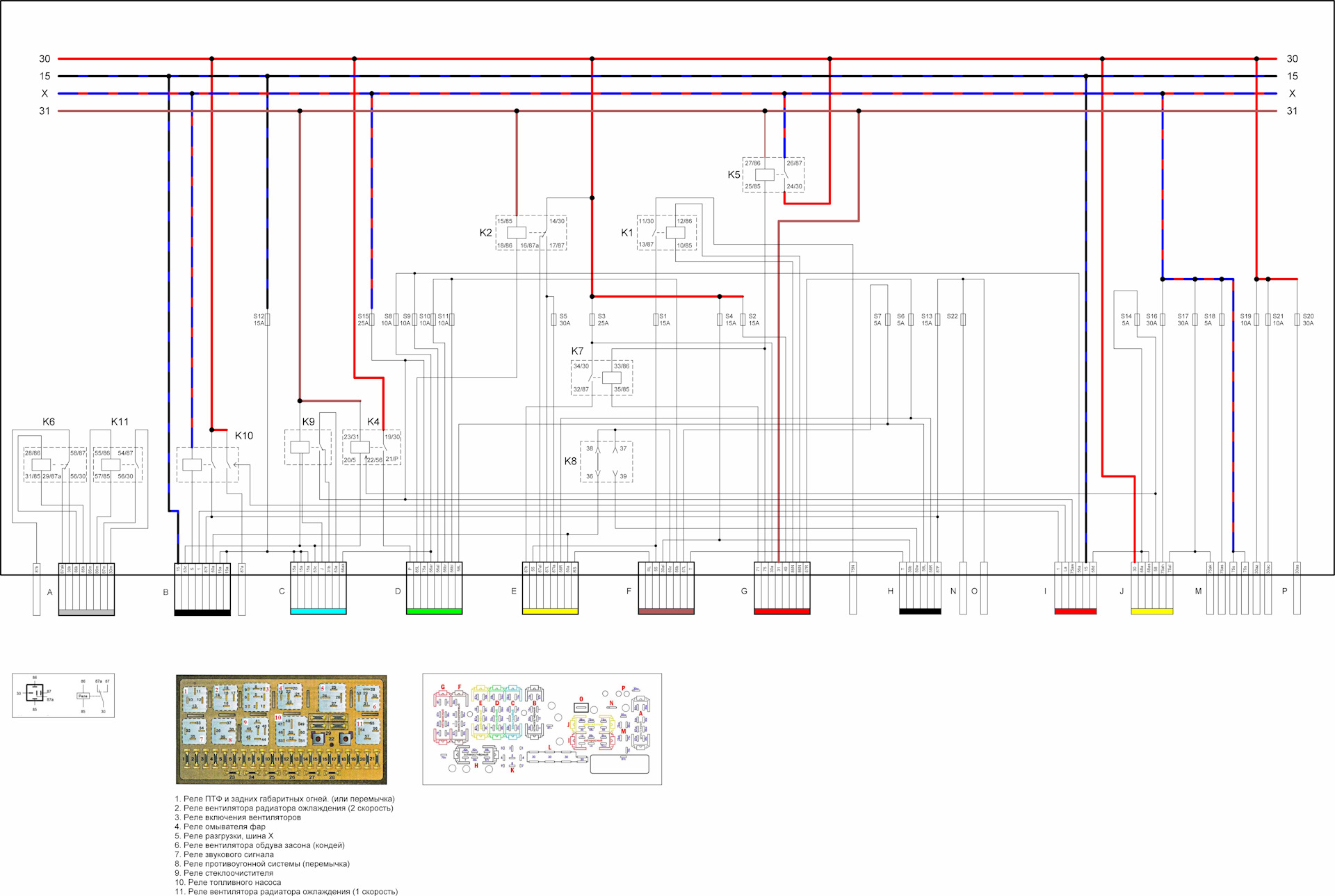Click legend line 1 'Реле ПТФ и задних габаритных огней'

[x=284, y=799]
